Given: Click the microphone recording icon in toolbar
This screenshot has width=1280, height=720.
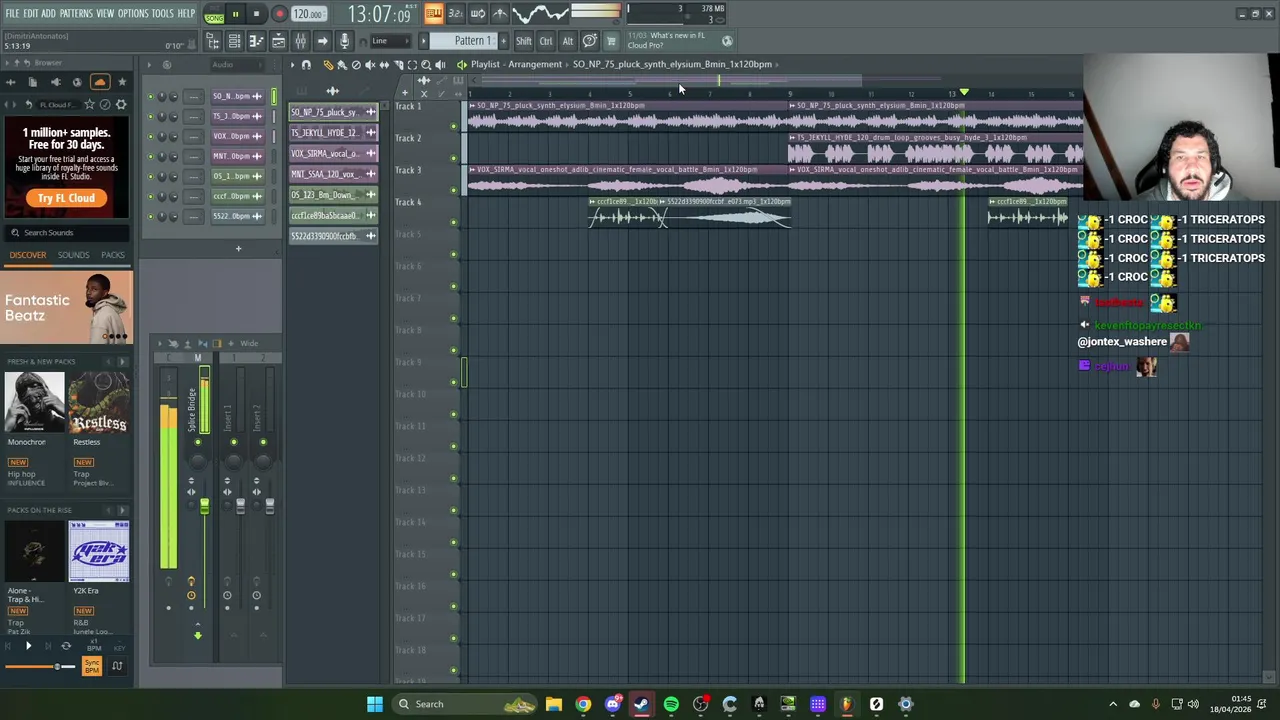Looking at the screenshot, I should coord(344,41).
